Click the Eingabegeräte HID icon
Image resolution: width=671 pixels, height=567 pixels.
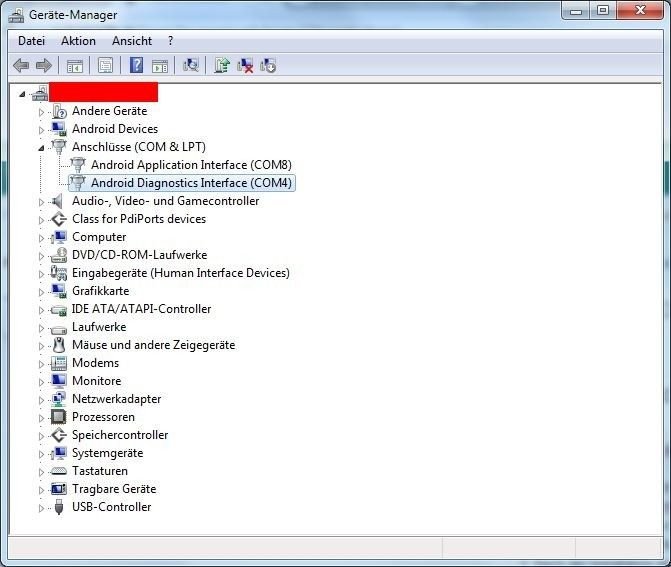tap(59, 273)
